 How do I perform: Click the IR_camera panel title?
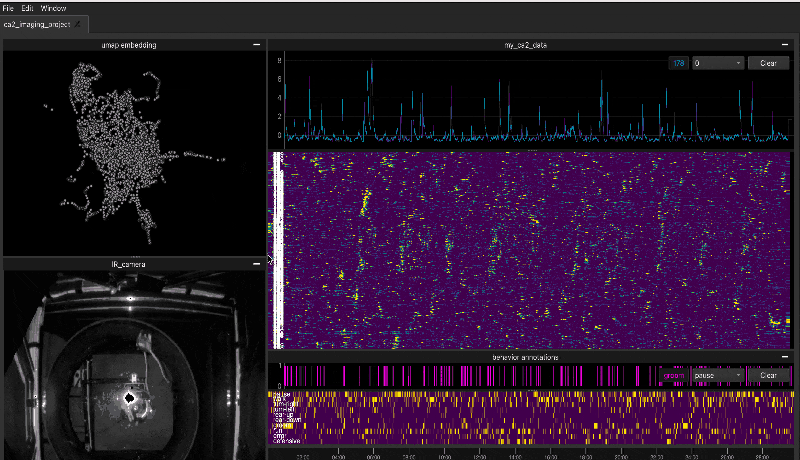click(129, 264)
